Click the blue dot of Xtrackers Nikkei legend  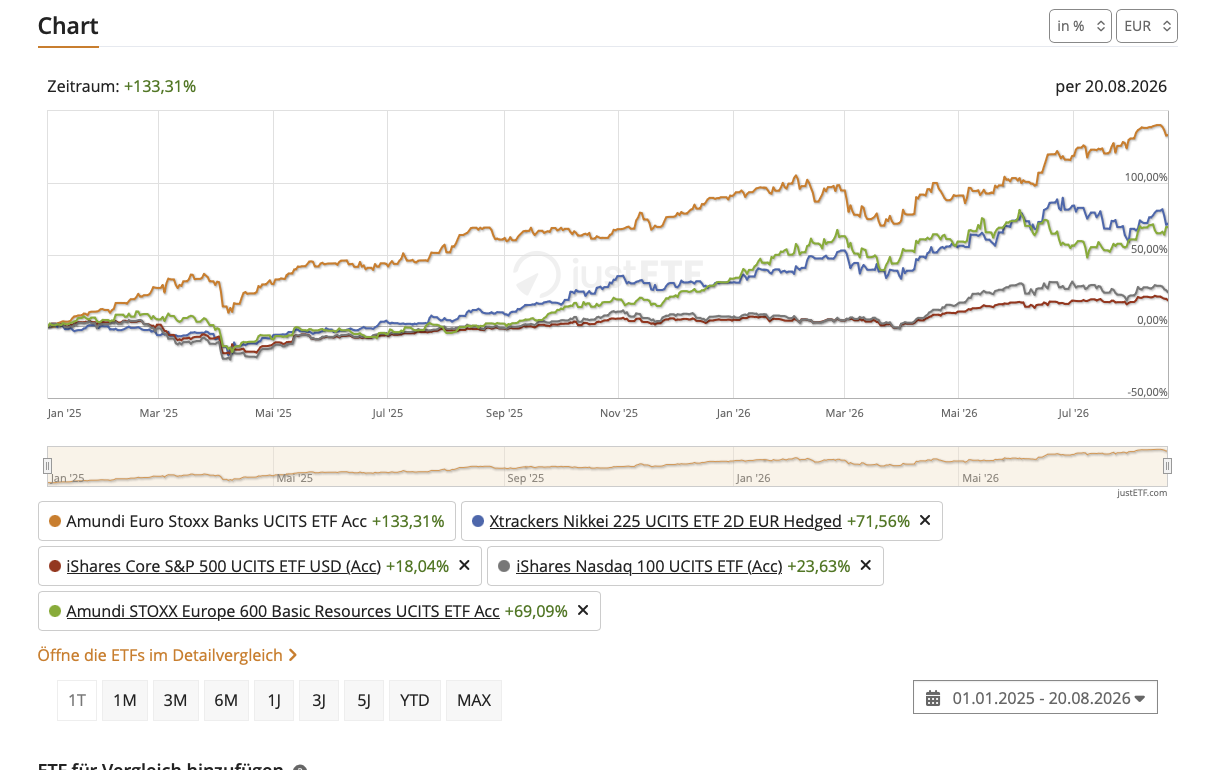[478, 521]
